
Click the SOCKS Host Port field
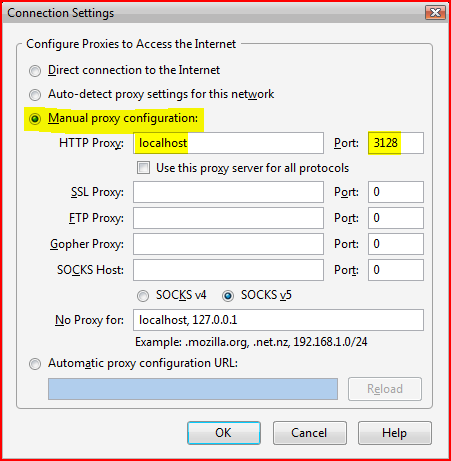point(396,270)
